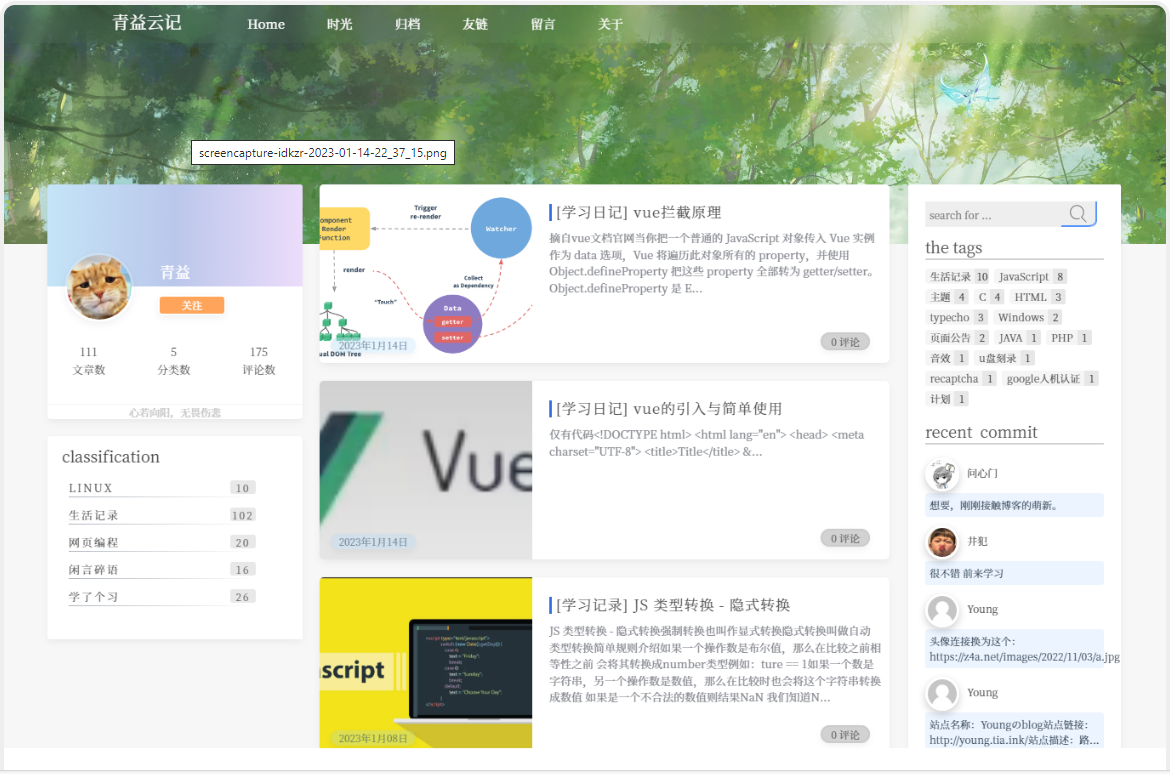
Task: Select the recaptcha tag
Action: [962, 378]
